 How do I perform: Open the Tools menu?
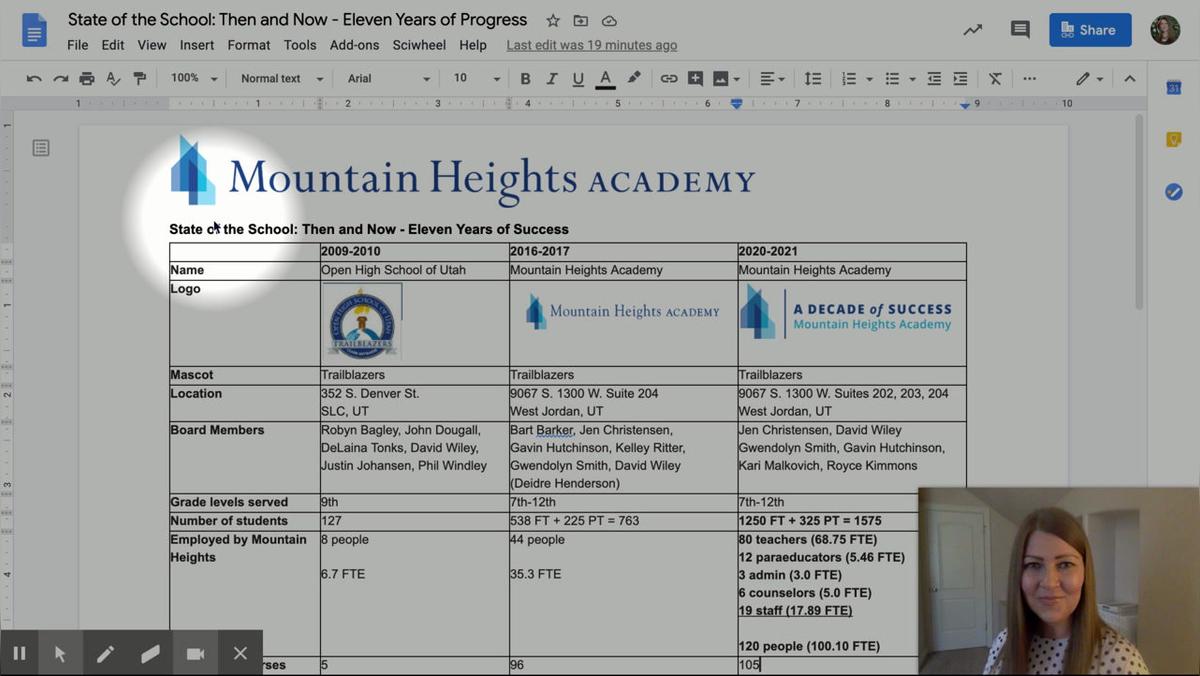(300, 45)
